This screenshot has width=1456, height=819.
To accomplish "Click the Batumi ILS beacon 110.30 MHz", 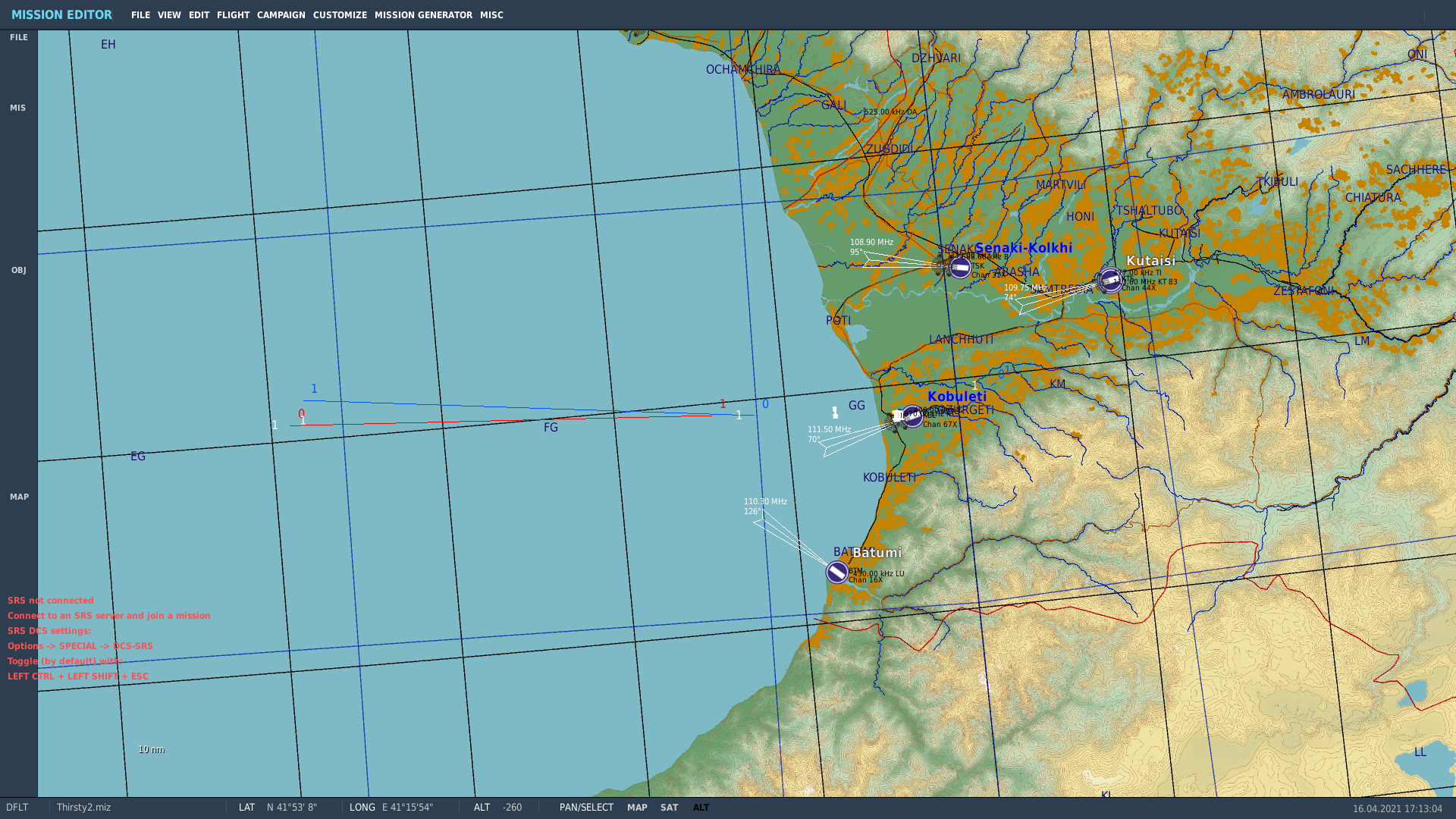I will [x=765, y=502].
